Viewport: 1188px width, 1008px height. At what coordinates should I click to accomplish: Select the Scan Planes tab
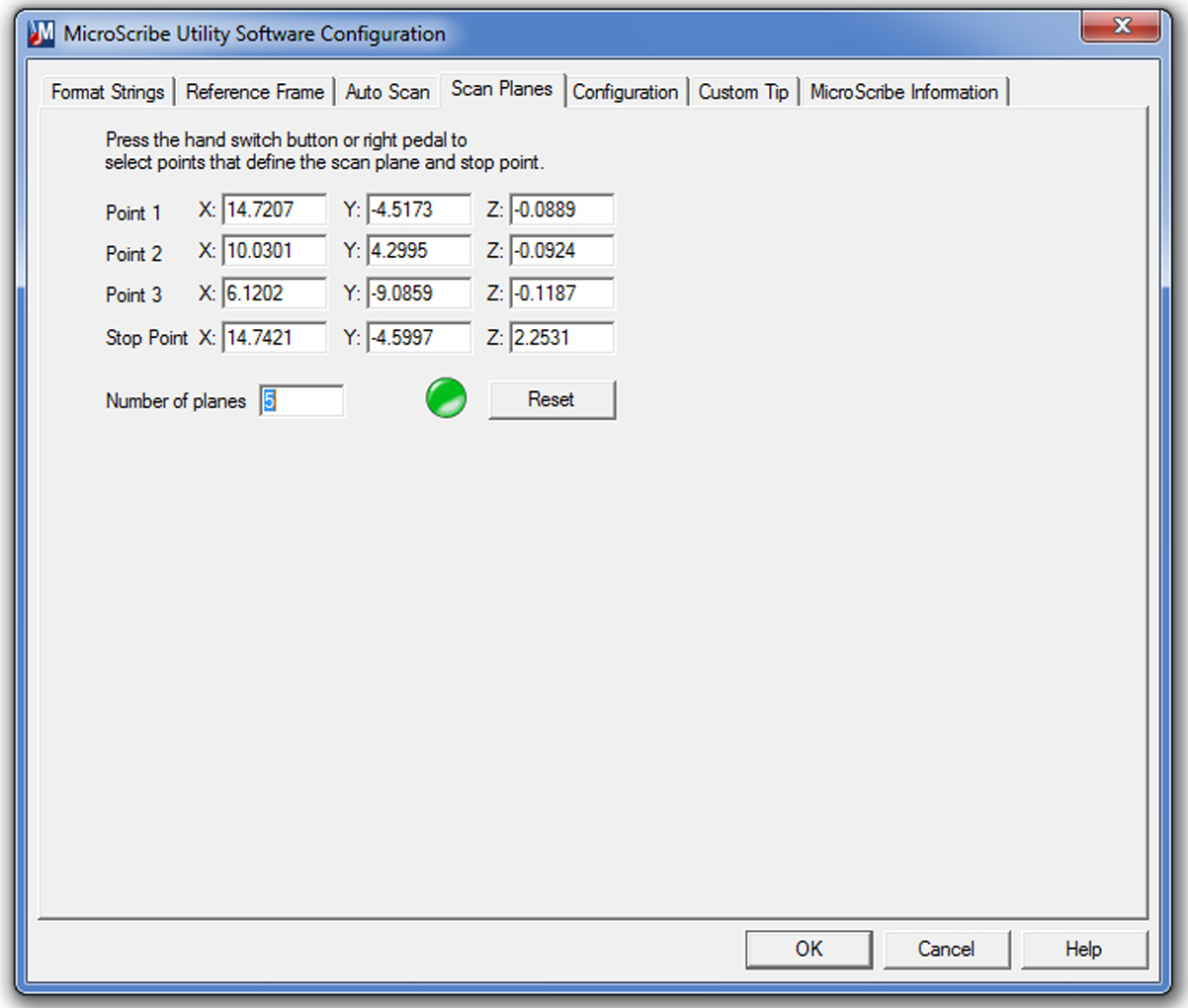click(502, 89)
